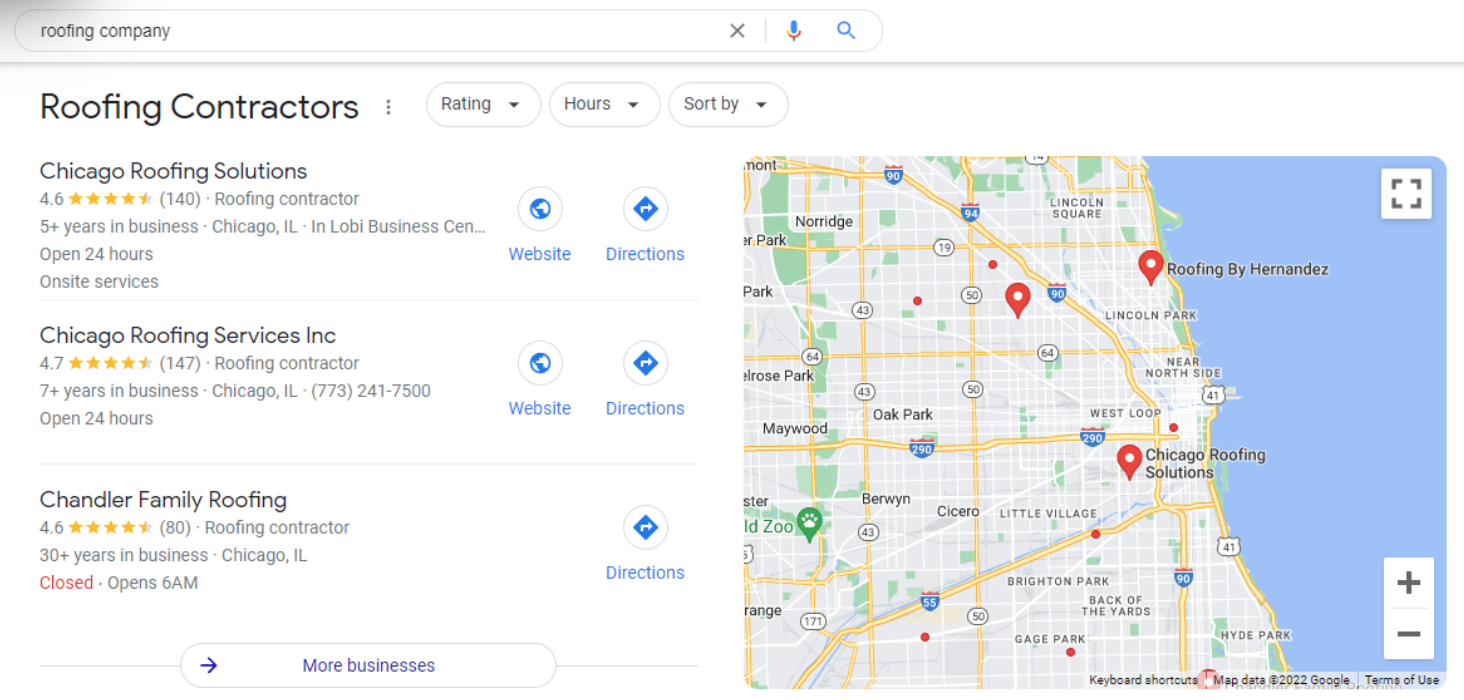
Task: Zoom out on the map
Action: (1409, 634)
